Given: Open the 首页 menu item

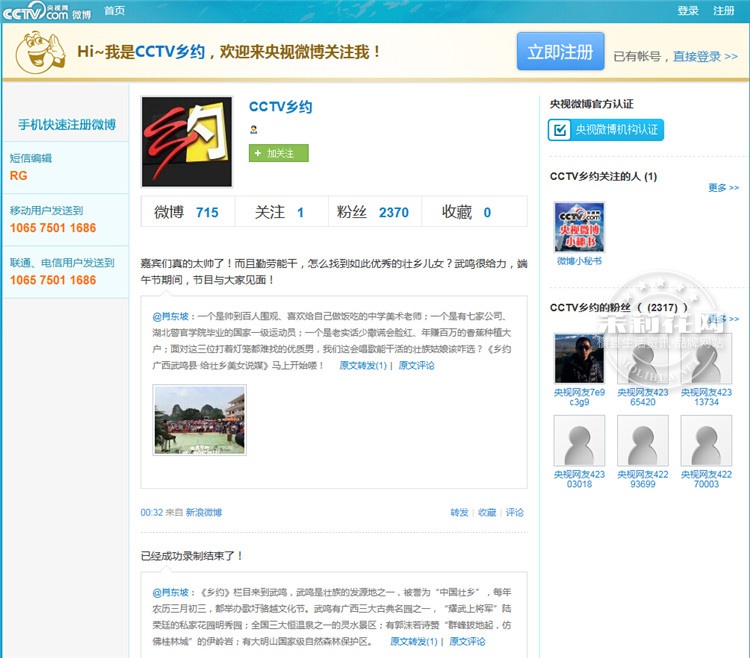Looking at the screenshot, I should [115, 11].
